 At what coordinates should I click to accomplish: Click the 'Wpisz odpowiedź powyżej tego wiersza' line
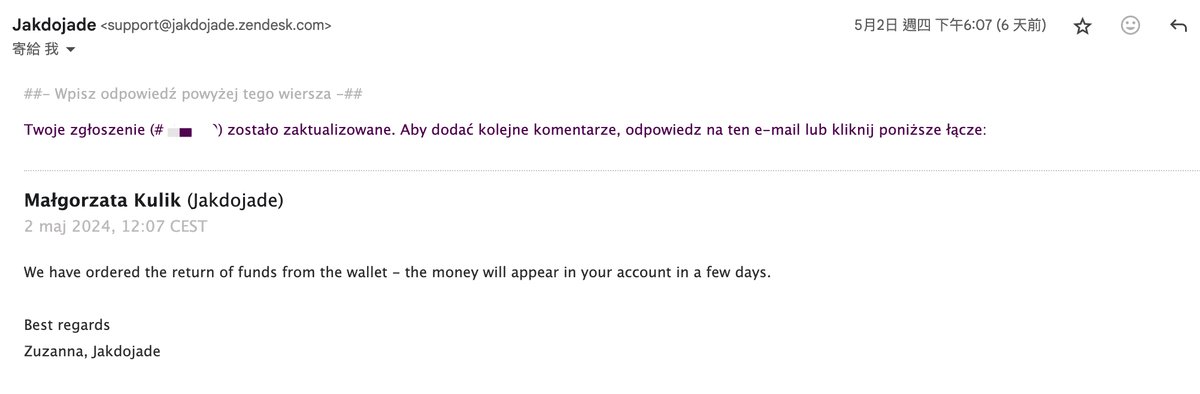coord(192,95)
